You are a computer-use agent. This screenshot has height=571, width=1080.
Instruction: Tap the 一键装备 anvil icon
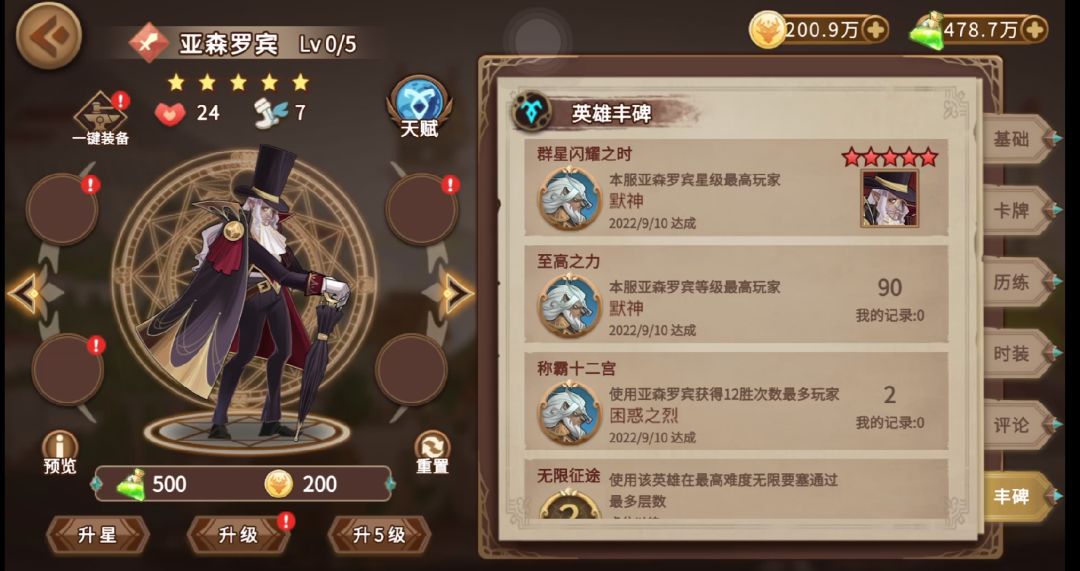tap(101, 118)
